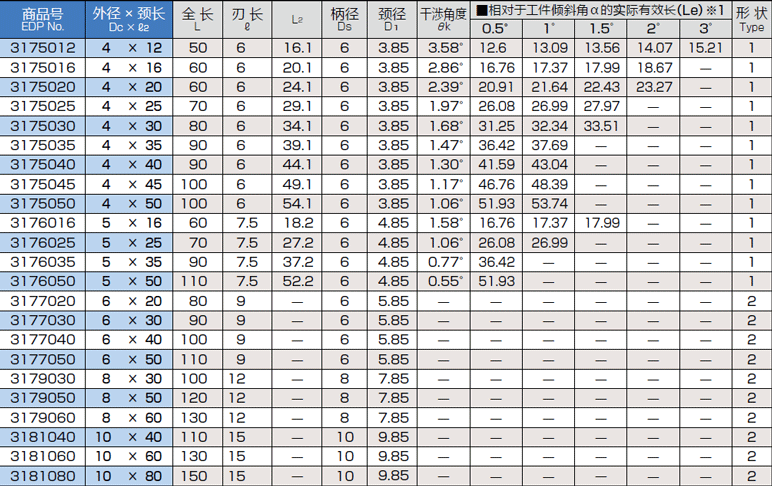Click the 外径 × 颈长 column header
Viewport: 772px width, 486px height.
129,20
